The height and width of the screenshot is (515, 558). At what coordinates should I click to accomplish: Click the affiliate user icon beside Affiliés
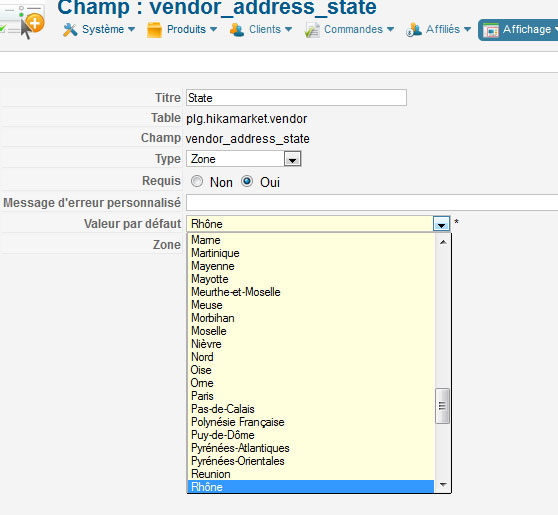pyautogui.click(x=414, y=30)
